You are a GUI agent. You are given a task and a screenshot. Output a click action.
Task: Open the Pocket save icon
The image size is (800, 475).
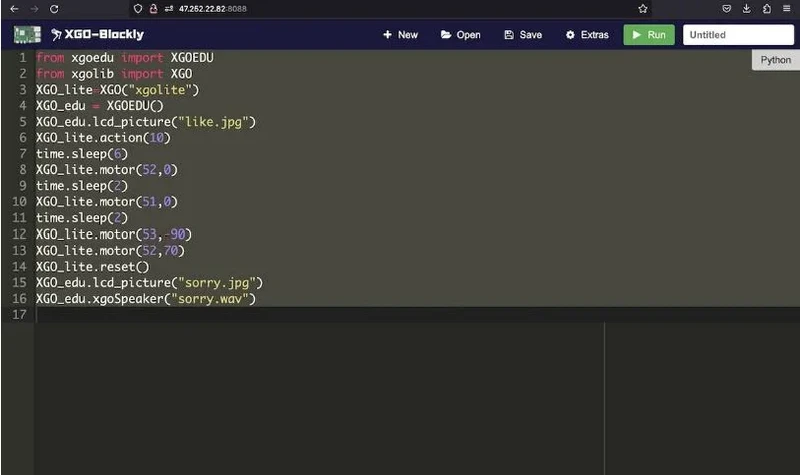click(727, 9)
